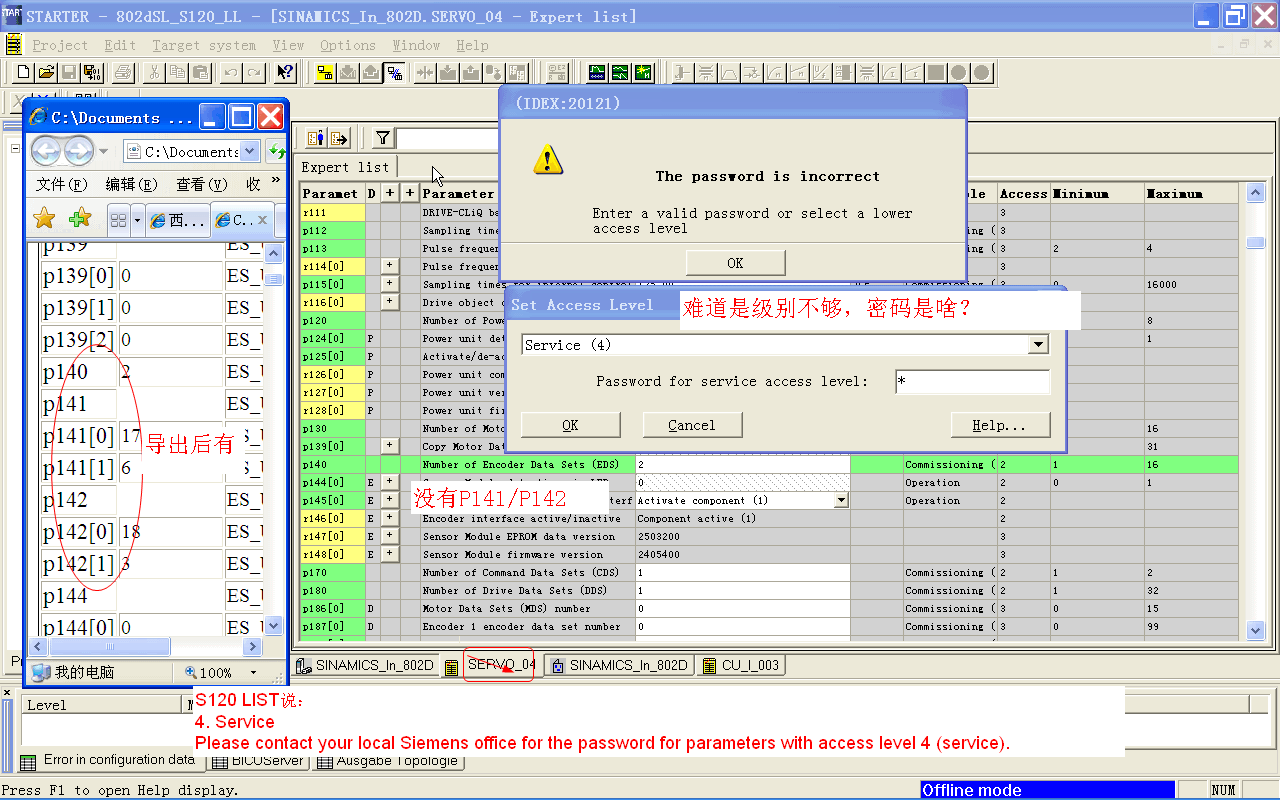Select the SERVO_04 bottom tab
The width and height of the screenshot is (1280, 800).
click(x=491, y=665)
